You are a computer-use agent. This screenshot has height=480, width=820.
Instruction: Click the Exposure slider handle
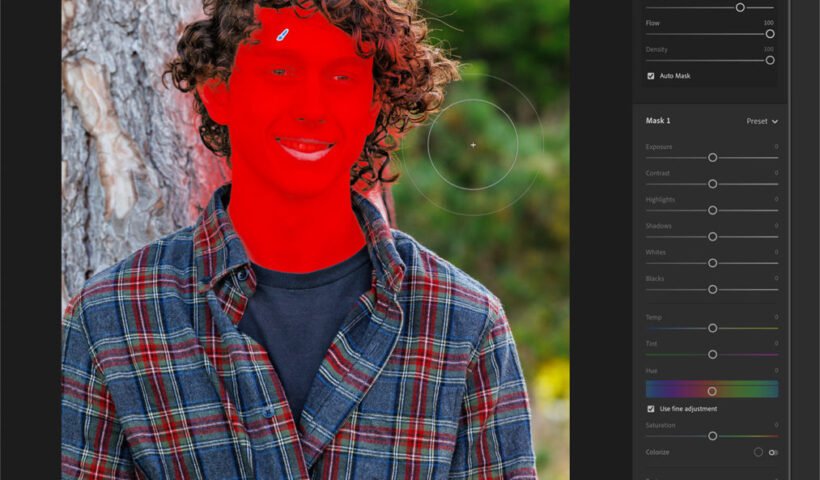click(713, 157)
